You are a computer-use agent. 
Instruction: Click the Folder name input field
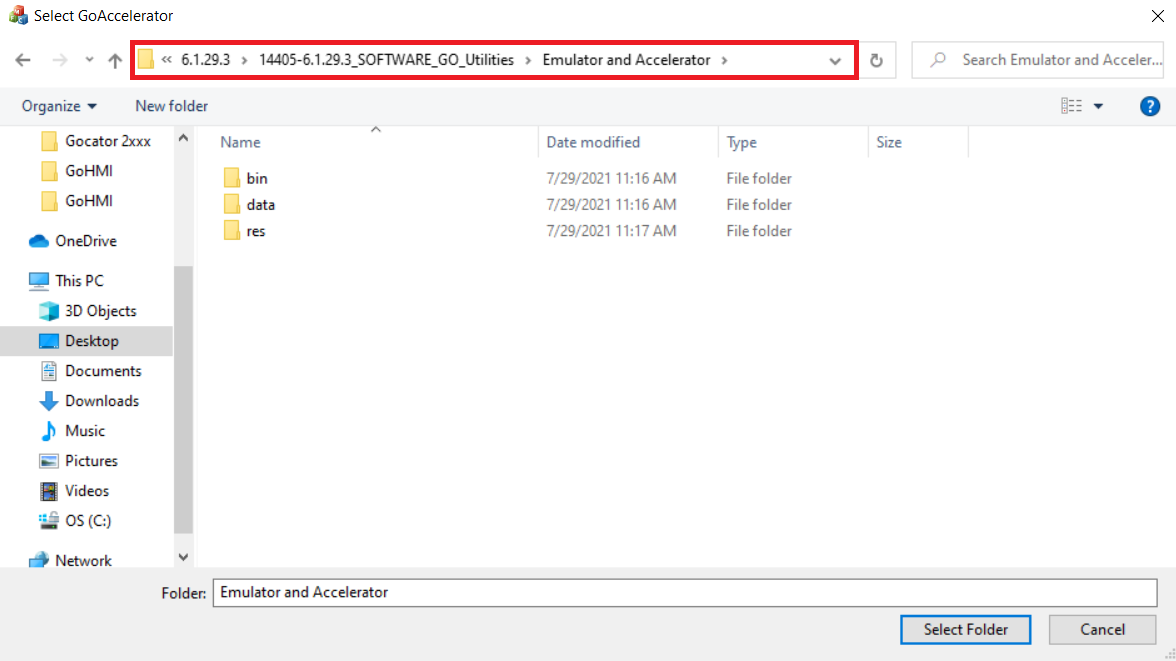pos(685,593)
